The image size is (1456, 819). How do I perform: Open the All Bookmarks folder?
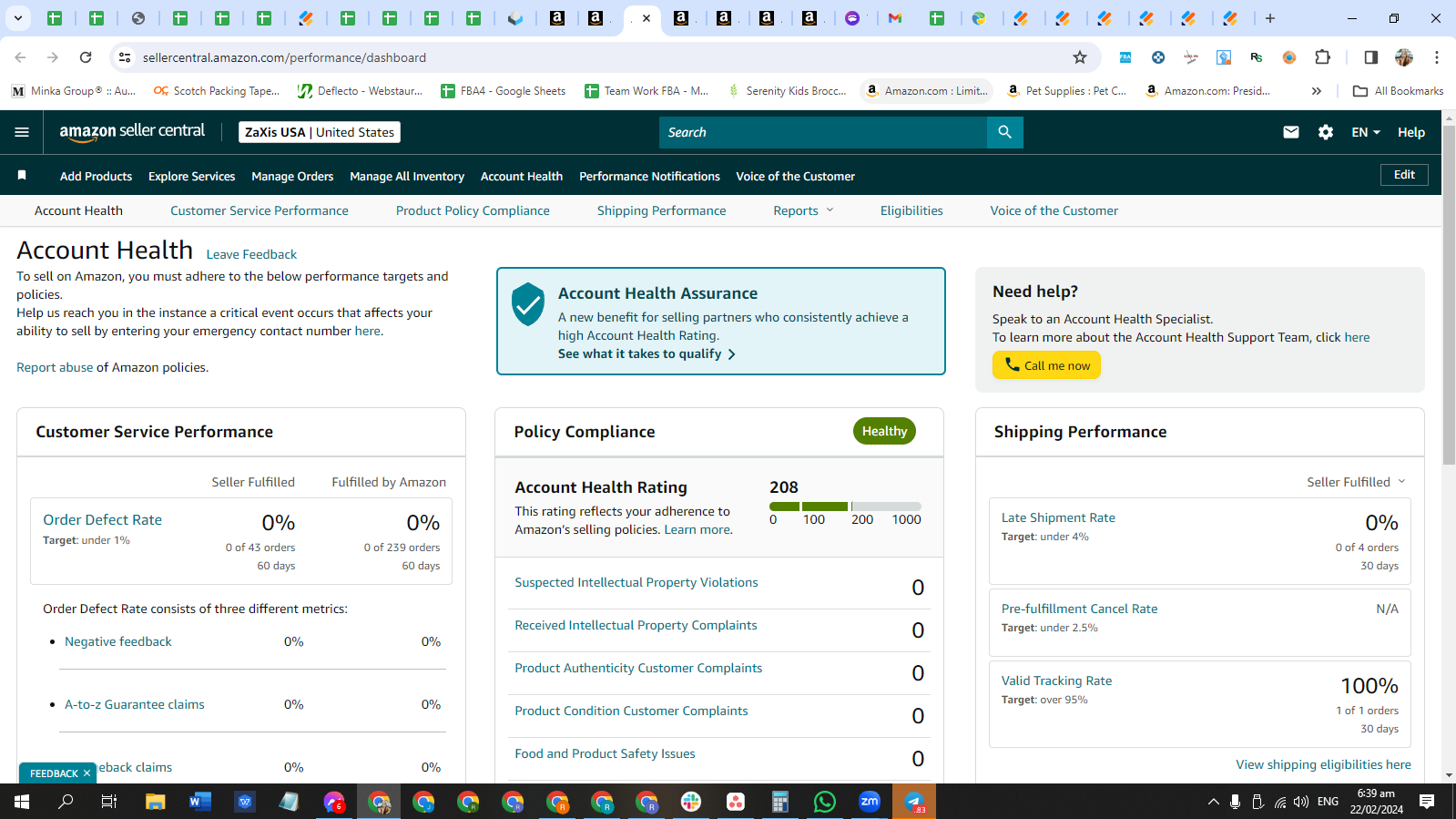click(x=1399, y=91)
